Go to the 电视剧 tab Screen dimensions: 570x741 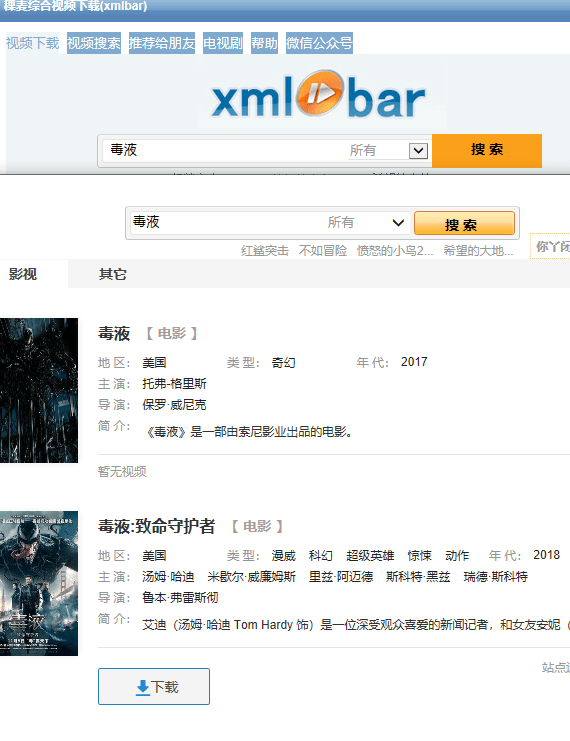coord(223,43)
